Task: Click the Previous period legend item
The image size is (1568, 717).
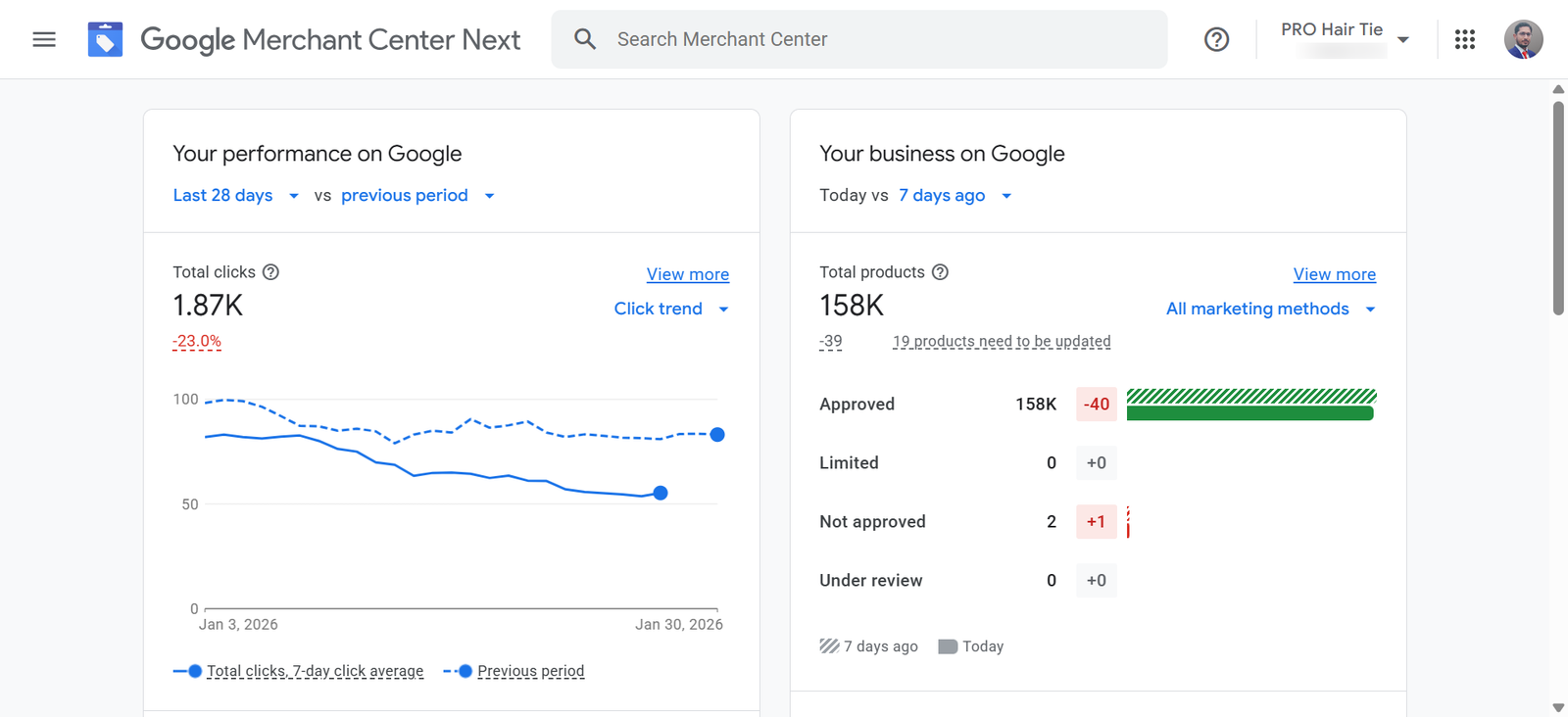Action: (x=529, y=671)
